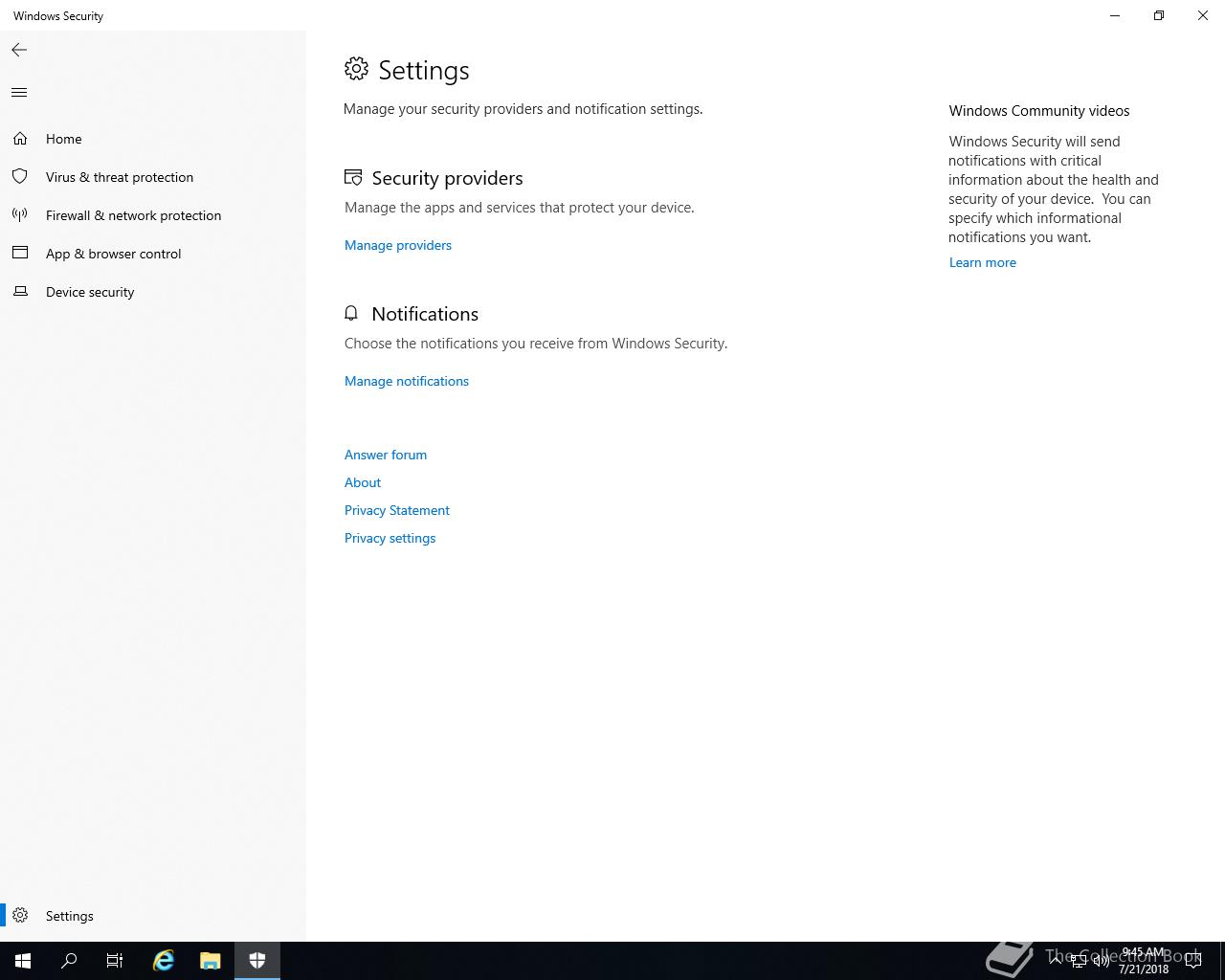Click the taskbar clock showing 9:45 AM
Viewport: 1225px width, 980px height.
[1144, 961]
